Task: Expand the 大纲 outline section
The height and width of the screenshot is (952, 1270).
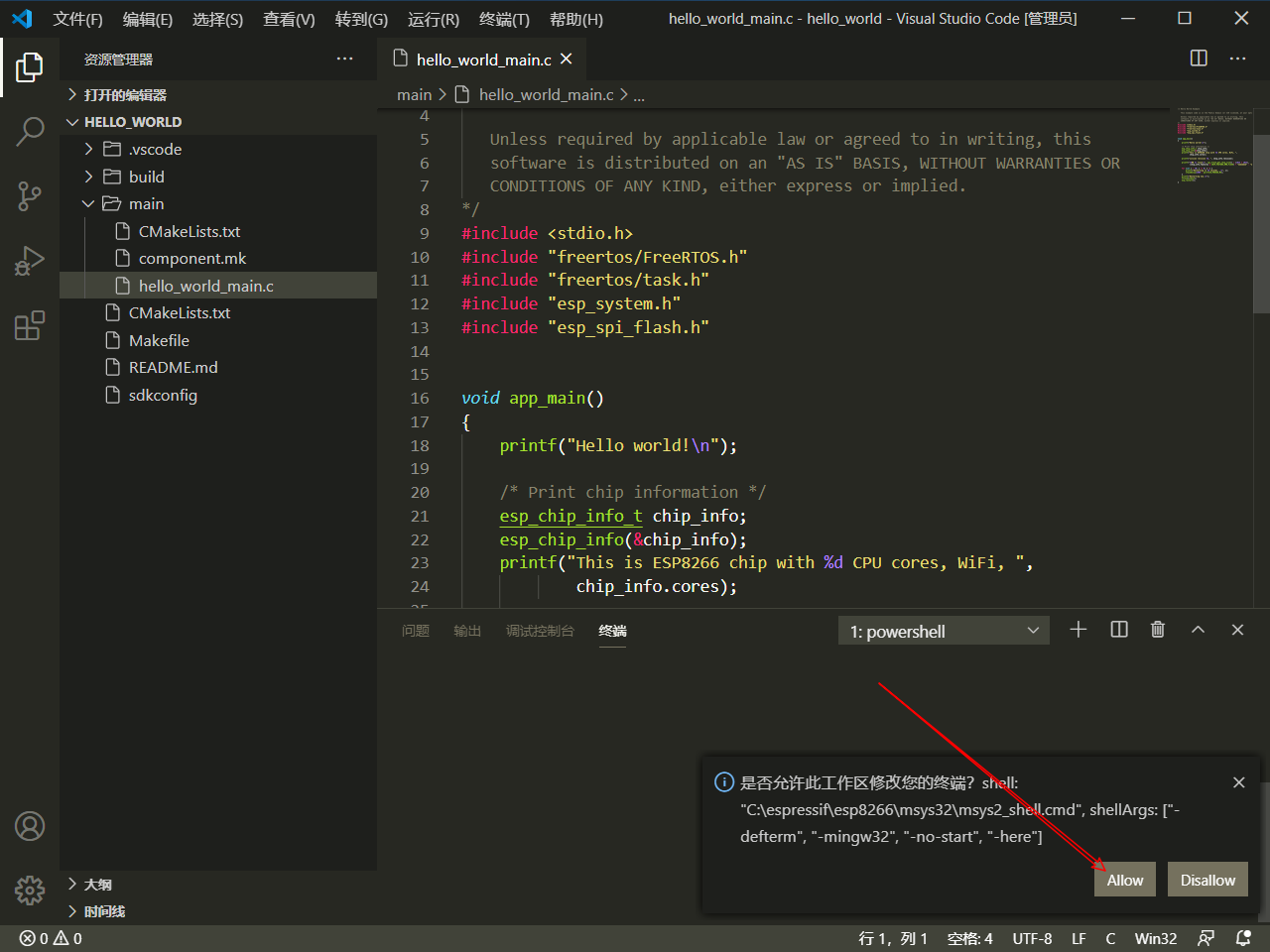Action: (x=218, y=884)
